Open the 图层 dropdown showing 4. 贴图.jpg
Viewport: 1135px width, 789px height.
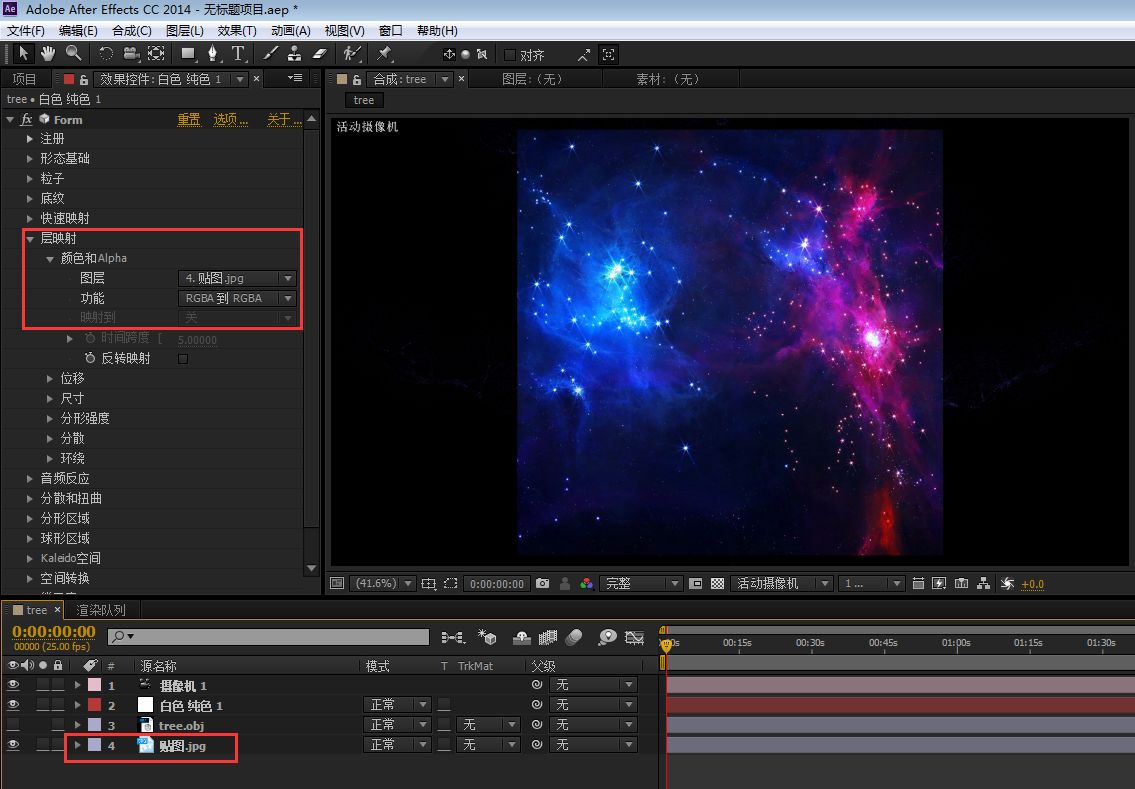pos(238,278)
